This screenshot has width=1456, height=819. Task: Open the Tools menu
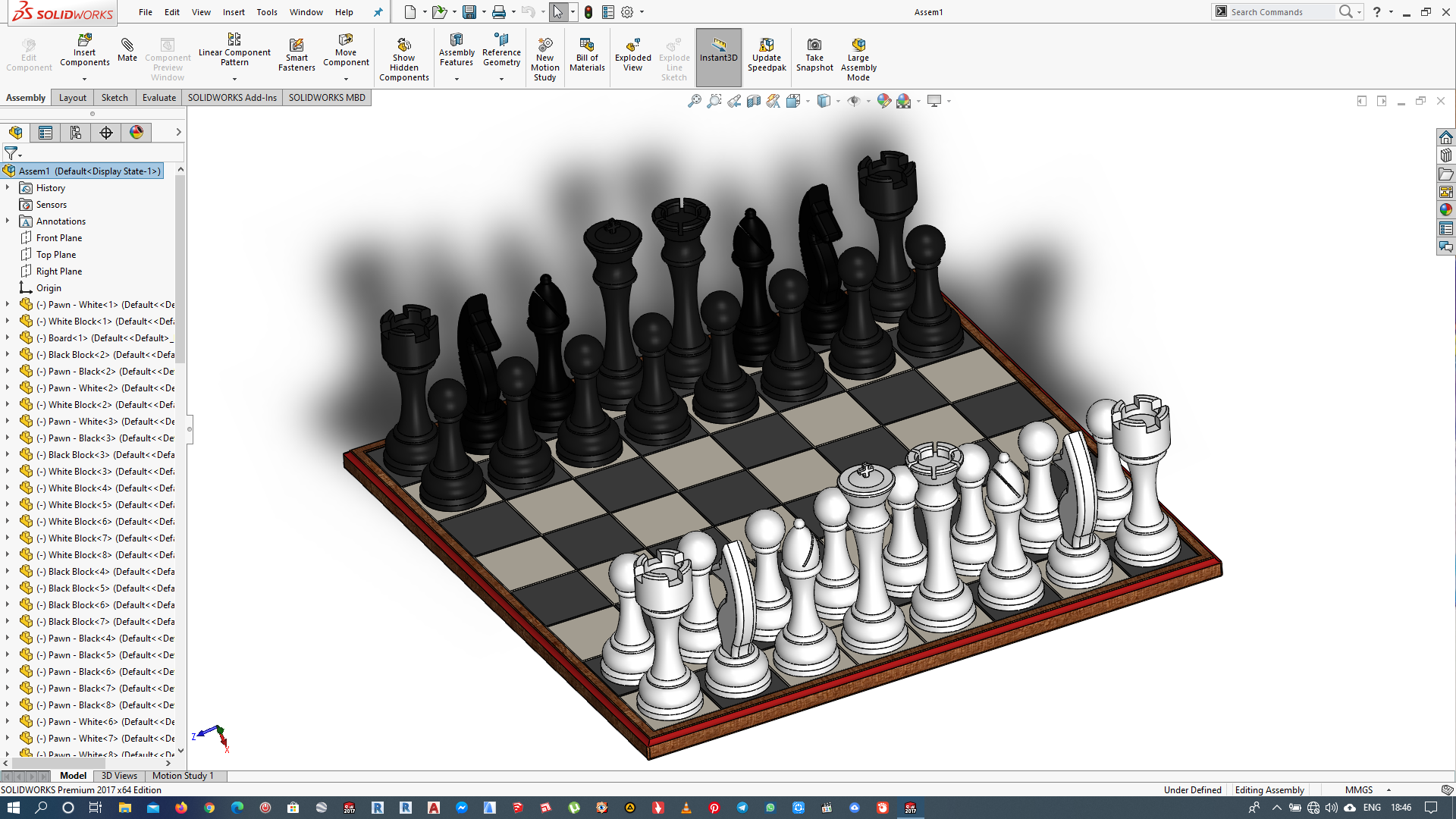tap(266, 12)
